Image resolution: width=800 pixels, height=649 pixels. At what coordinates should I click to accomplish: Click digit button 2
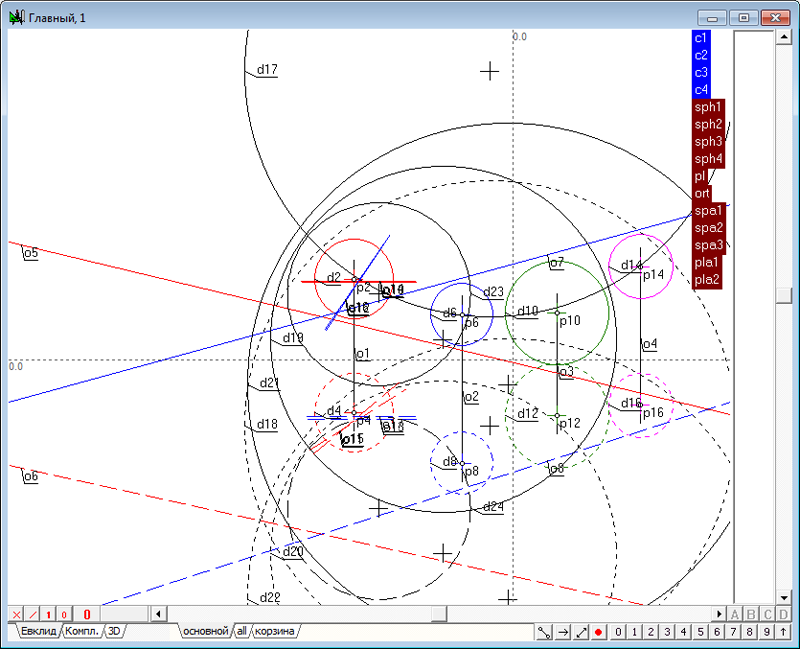coord(651,632)
